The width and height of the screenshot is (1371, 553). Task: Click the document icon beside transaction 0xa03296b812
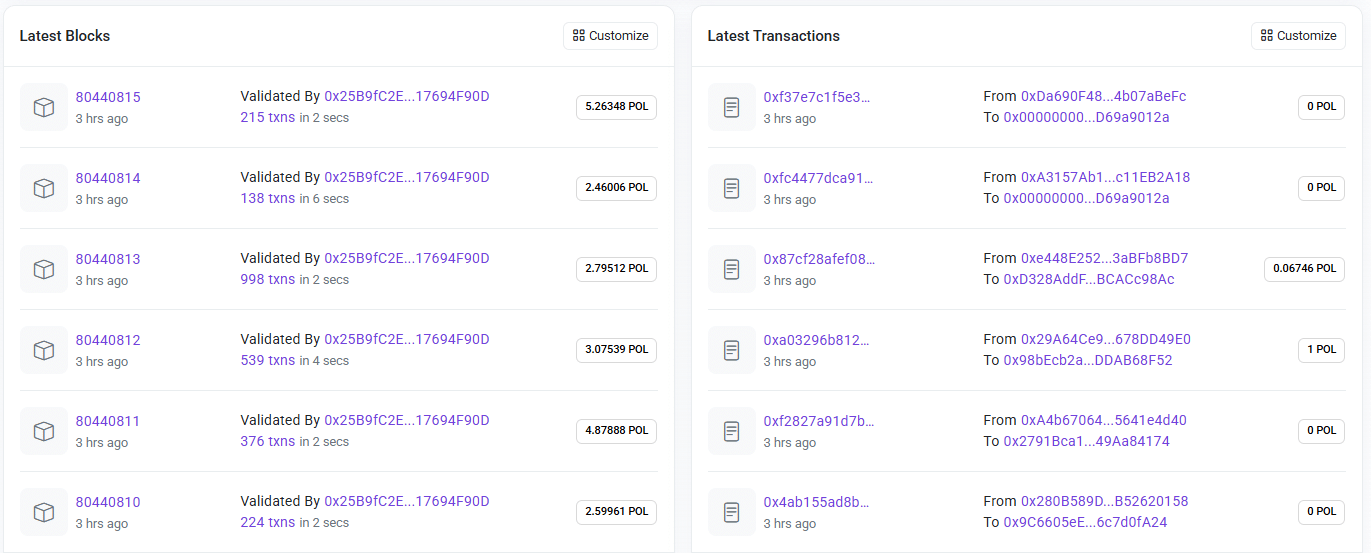(732, 350)
